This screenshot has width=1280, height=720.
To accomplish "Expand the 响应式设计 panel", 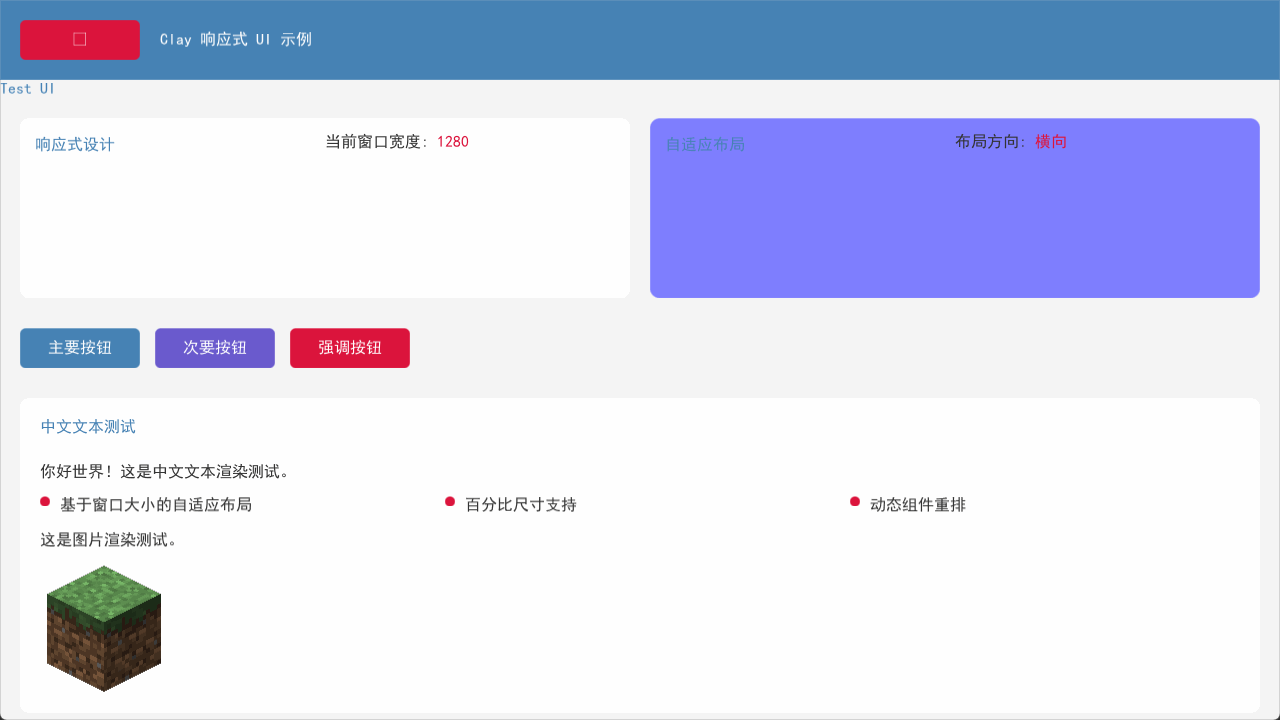I will (x=324, y=208).
